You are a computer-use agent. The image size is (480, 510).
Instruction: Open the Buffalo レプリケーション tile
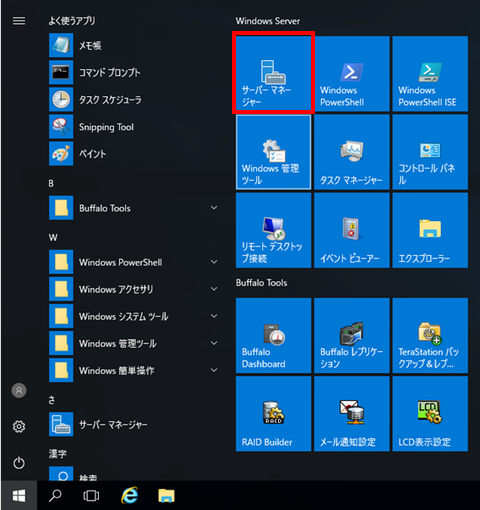pyautogui.click(x=352, y=336)
